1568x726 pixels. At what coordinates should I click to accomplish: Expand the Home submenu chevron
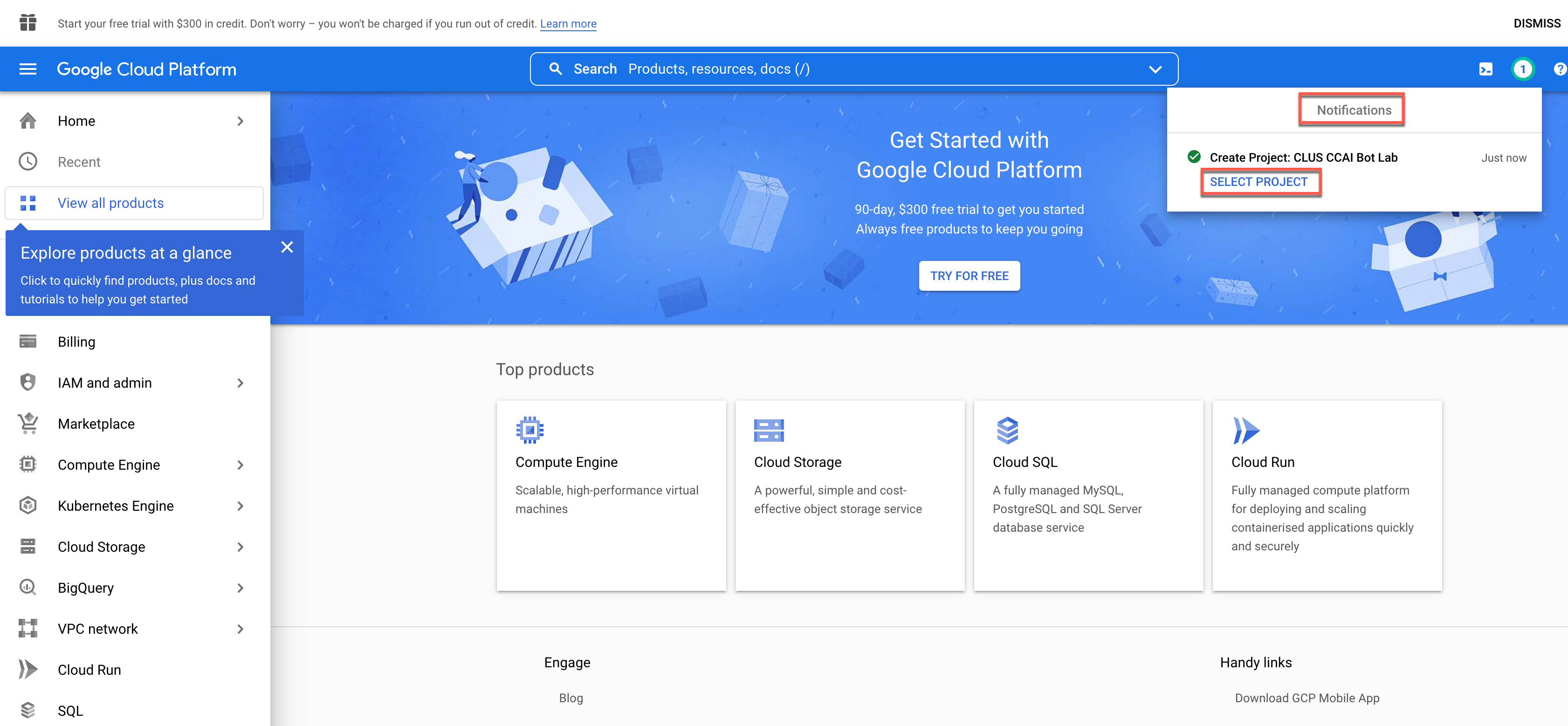point(241,121)
